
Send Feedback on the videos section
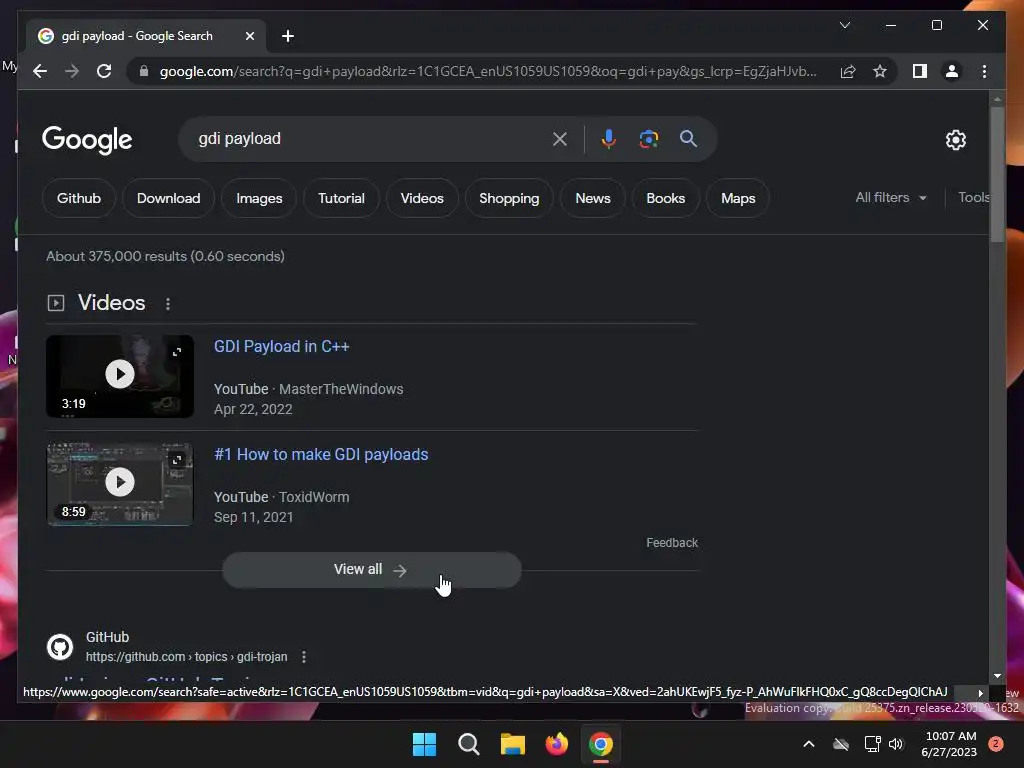[671, 543]
